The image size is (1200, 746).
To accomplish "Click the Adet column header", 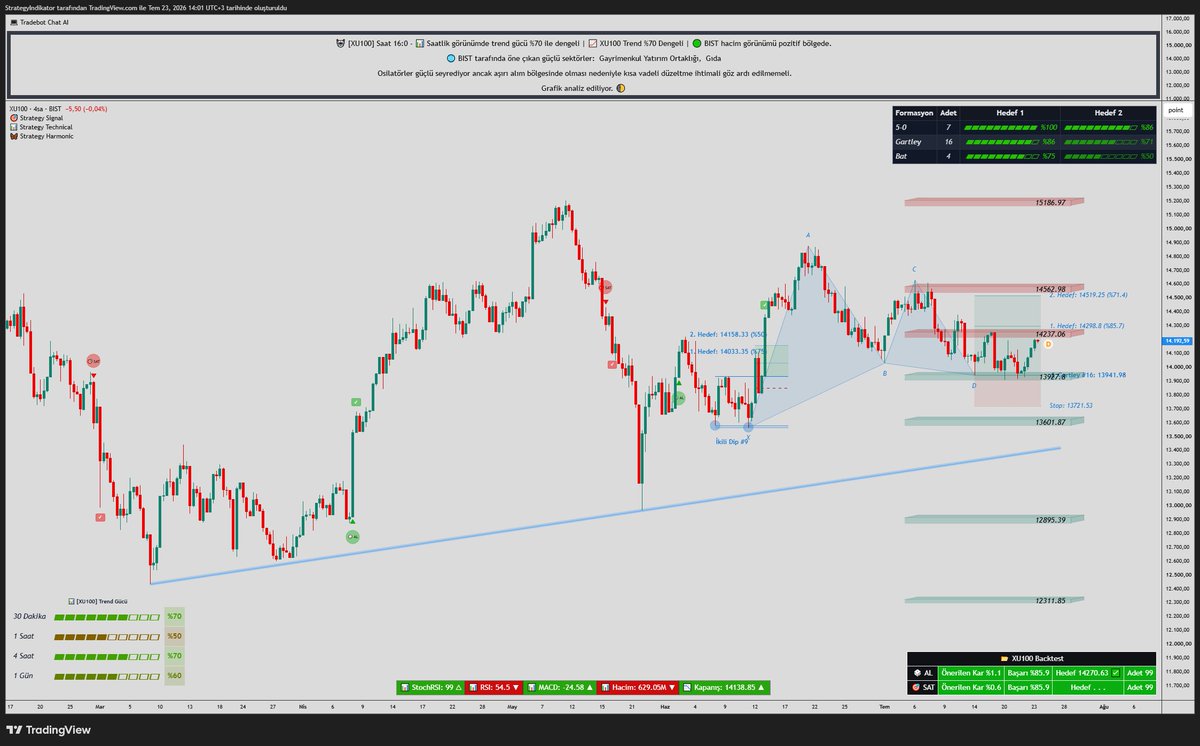I will (949, 113).
